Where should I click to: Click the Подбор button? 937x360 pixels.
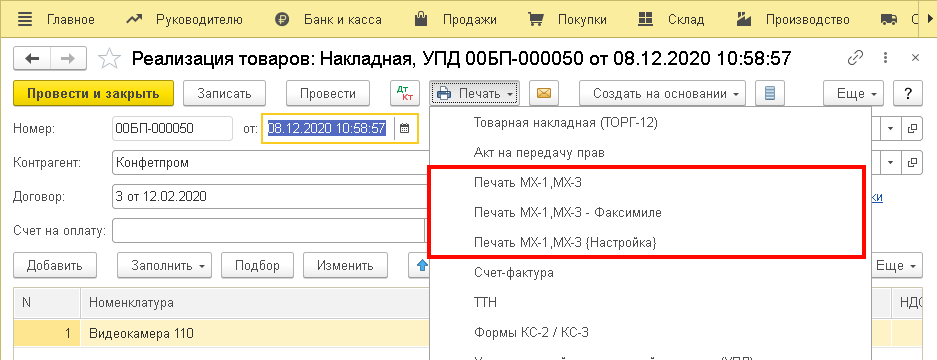[257, 266]
